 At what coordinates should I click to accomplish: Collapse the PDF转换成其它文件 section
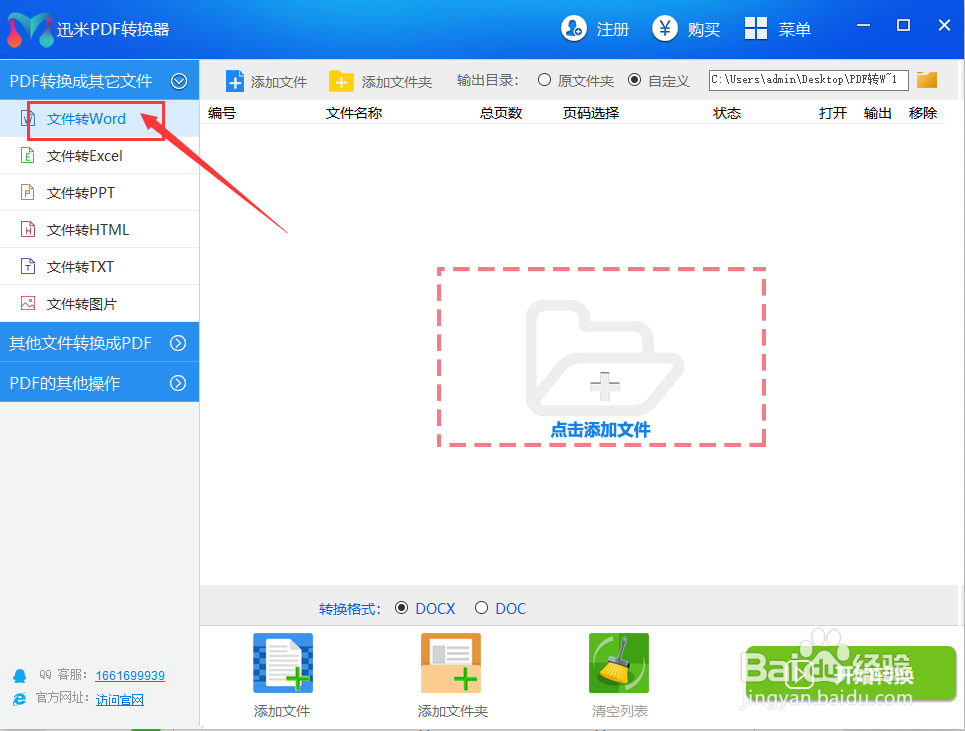click(x=179, y=80)
